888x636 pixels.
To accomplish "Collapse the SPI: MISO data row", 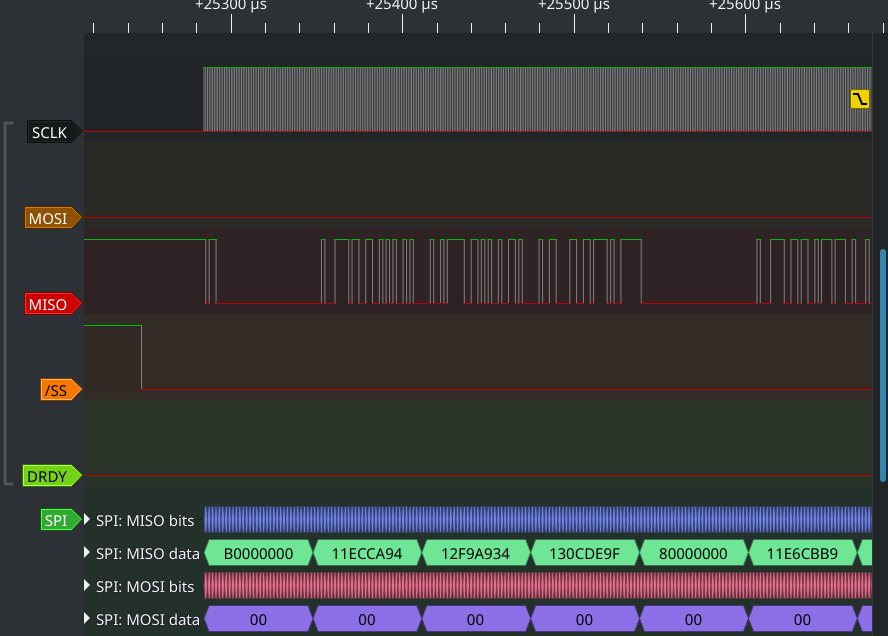I will 87,552.
